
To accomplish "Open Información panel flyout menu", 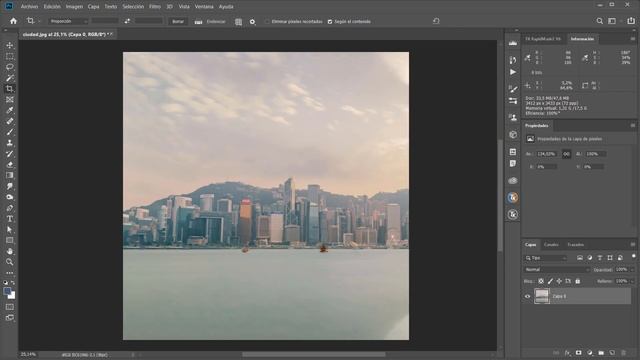I will coord(633,39).
